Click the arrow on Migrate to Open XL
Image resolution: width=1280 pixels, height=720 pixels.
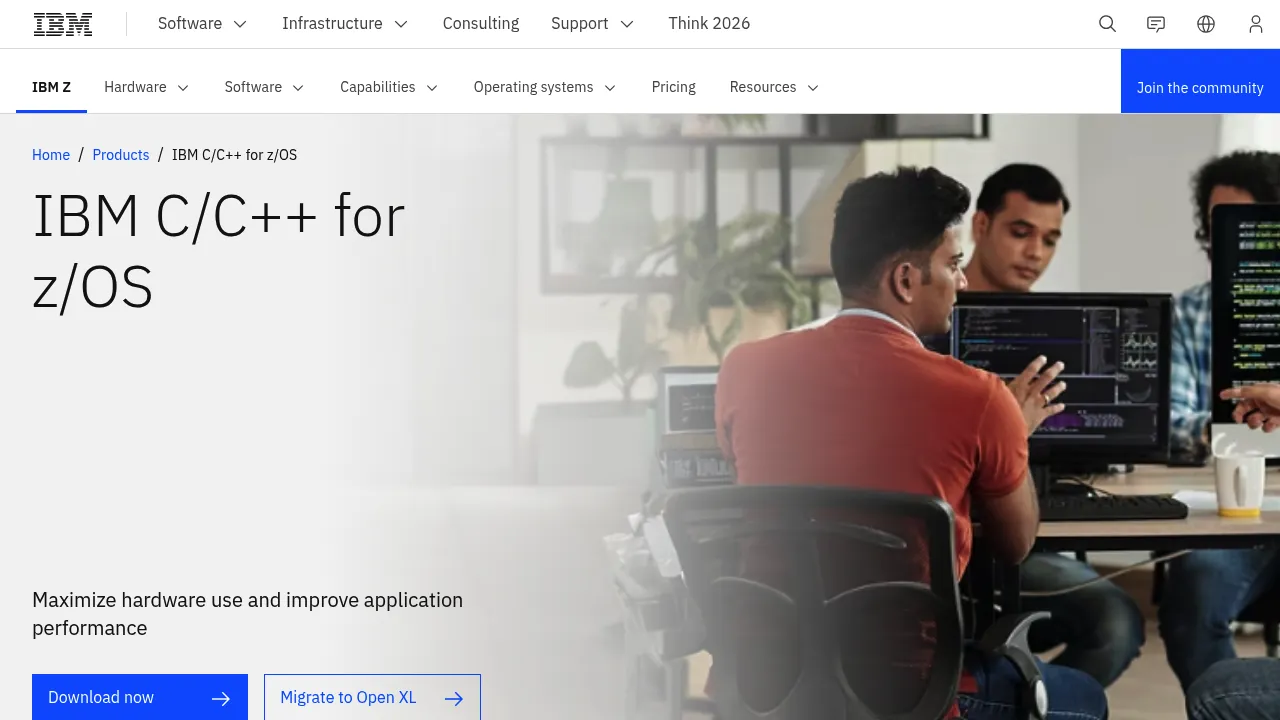pos(454,698)
